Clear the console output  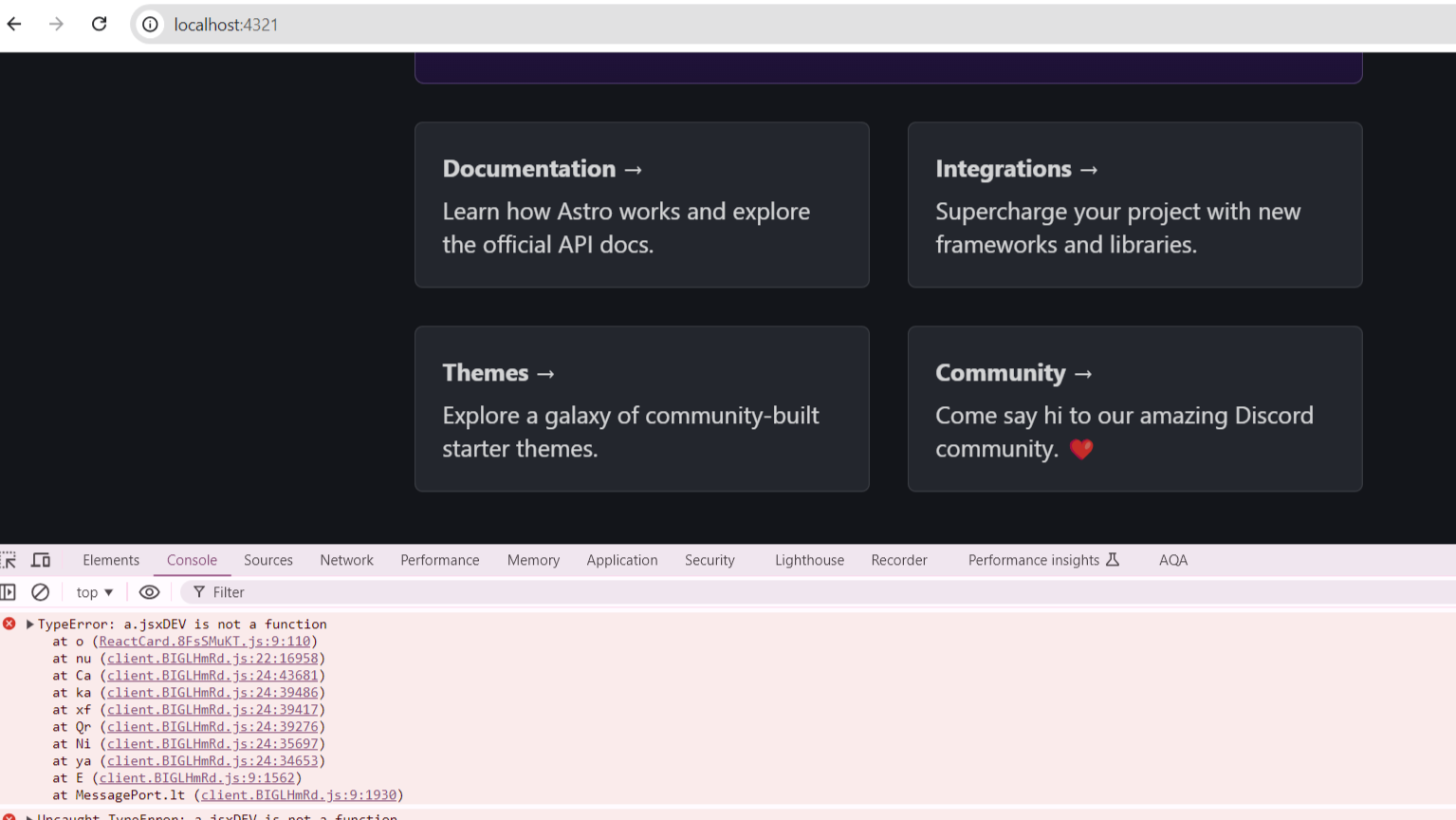(x=40, y=591)
